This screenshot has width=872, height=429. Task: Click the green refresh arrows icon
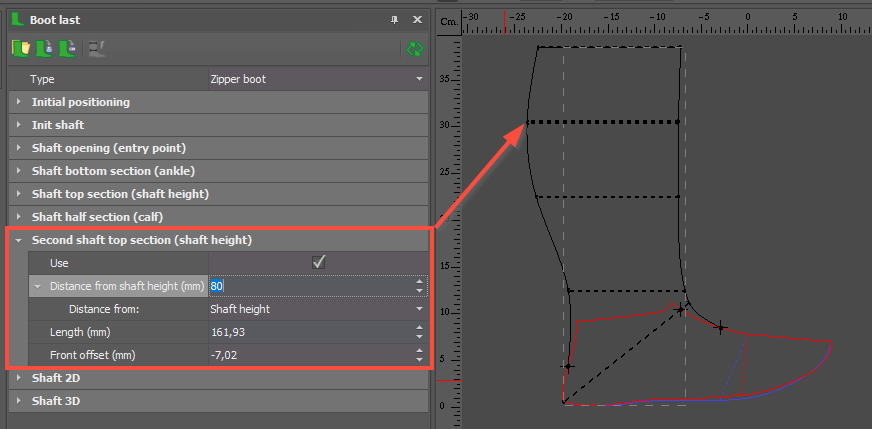click(x=412, y=48)
